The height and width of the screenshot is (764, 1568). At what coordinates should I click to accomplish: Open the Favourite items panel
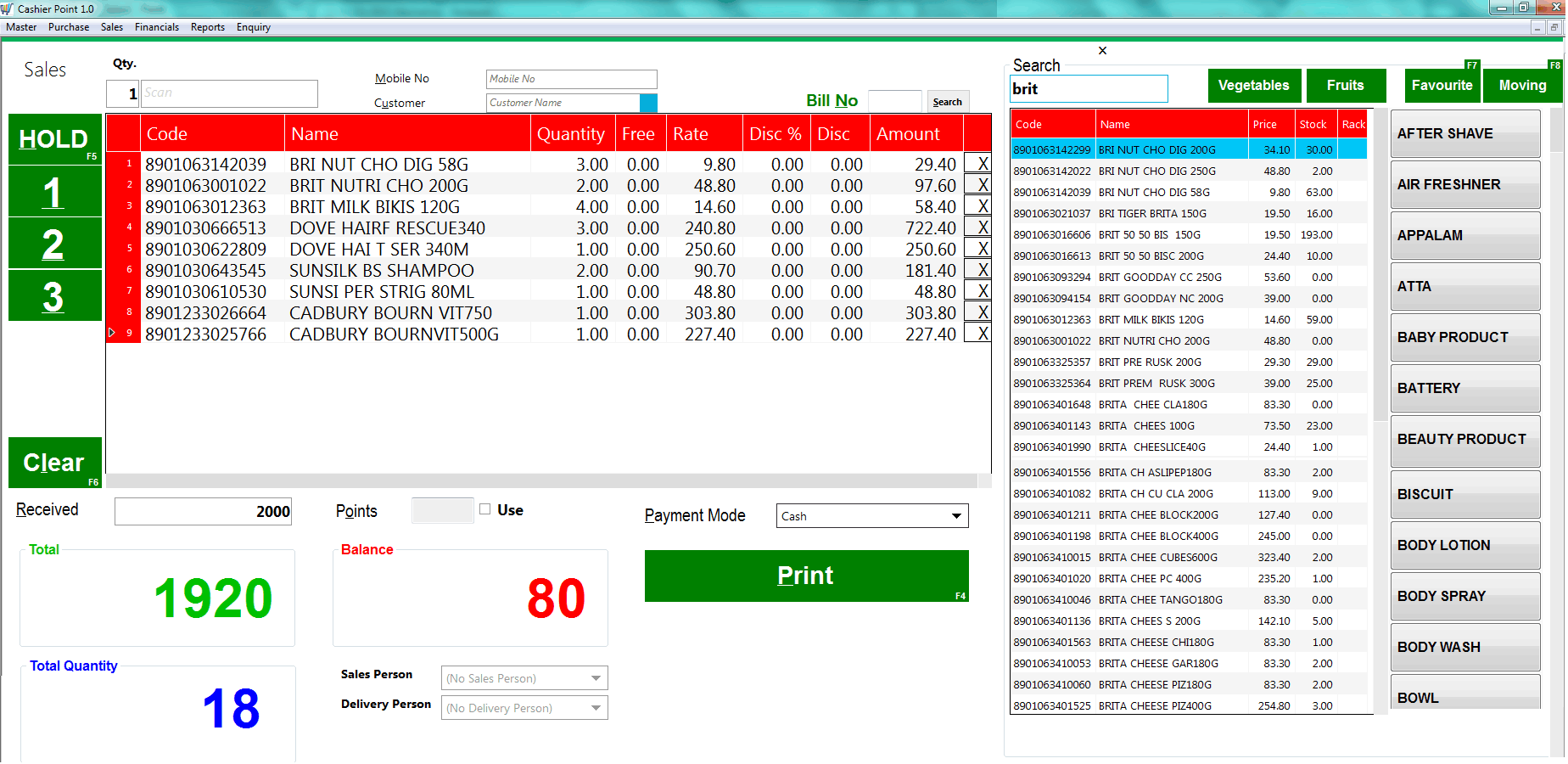point(1442,85)
